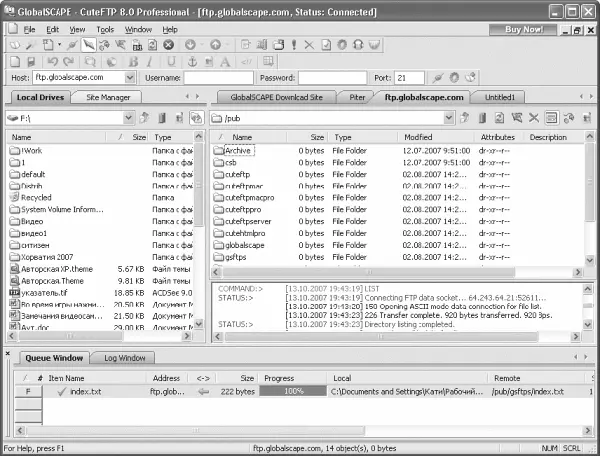This screenshot has height=456, width=600.
Task: Select the cuteftpserver remote folder
Action: click(248, 221)
